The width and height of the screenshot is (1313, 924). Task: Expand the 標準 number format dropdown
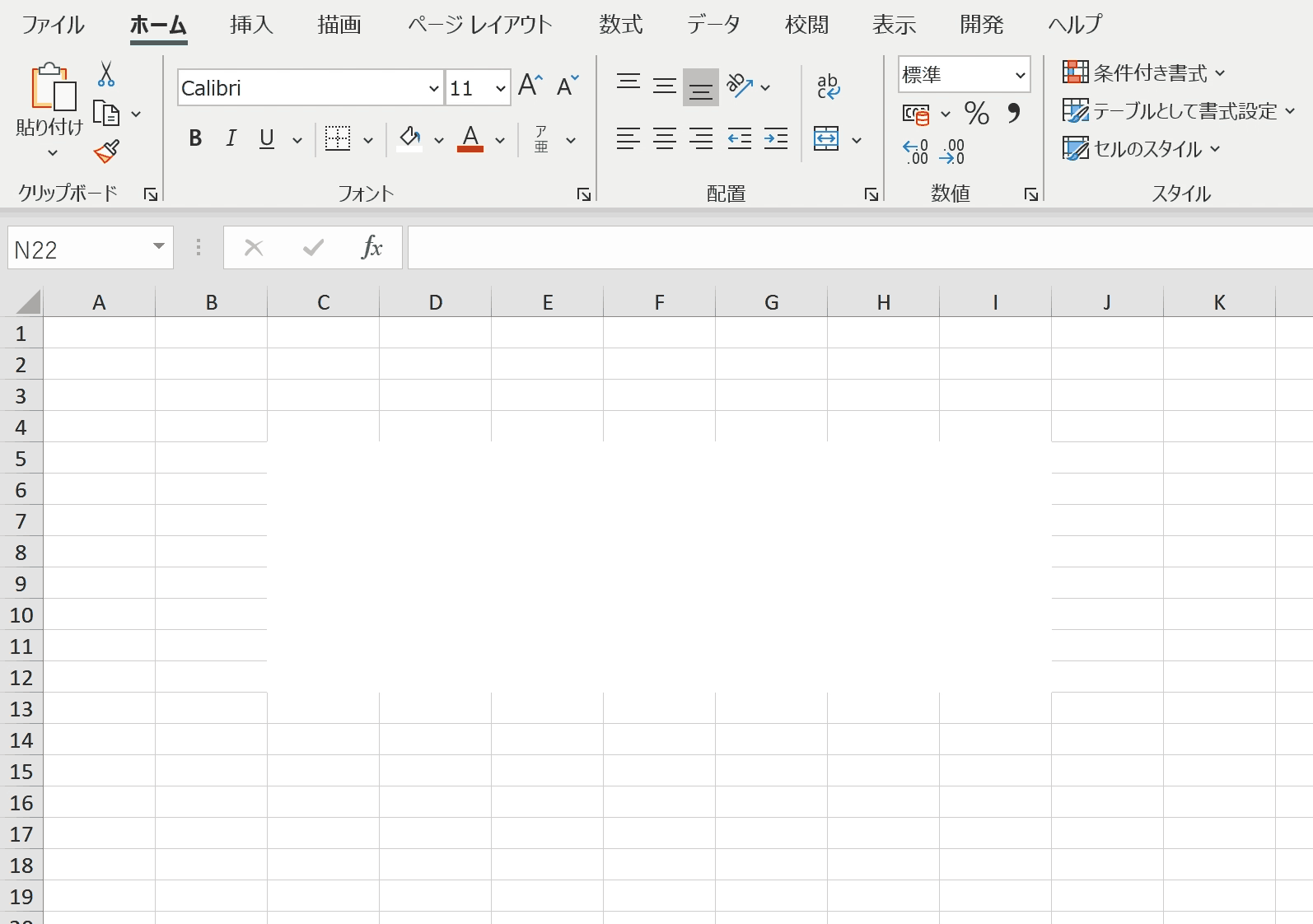click(x=1020, y=75)
